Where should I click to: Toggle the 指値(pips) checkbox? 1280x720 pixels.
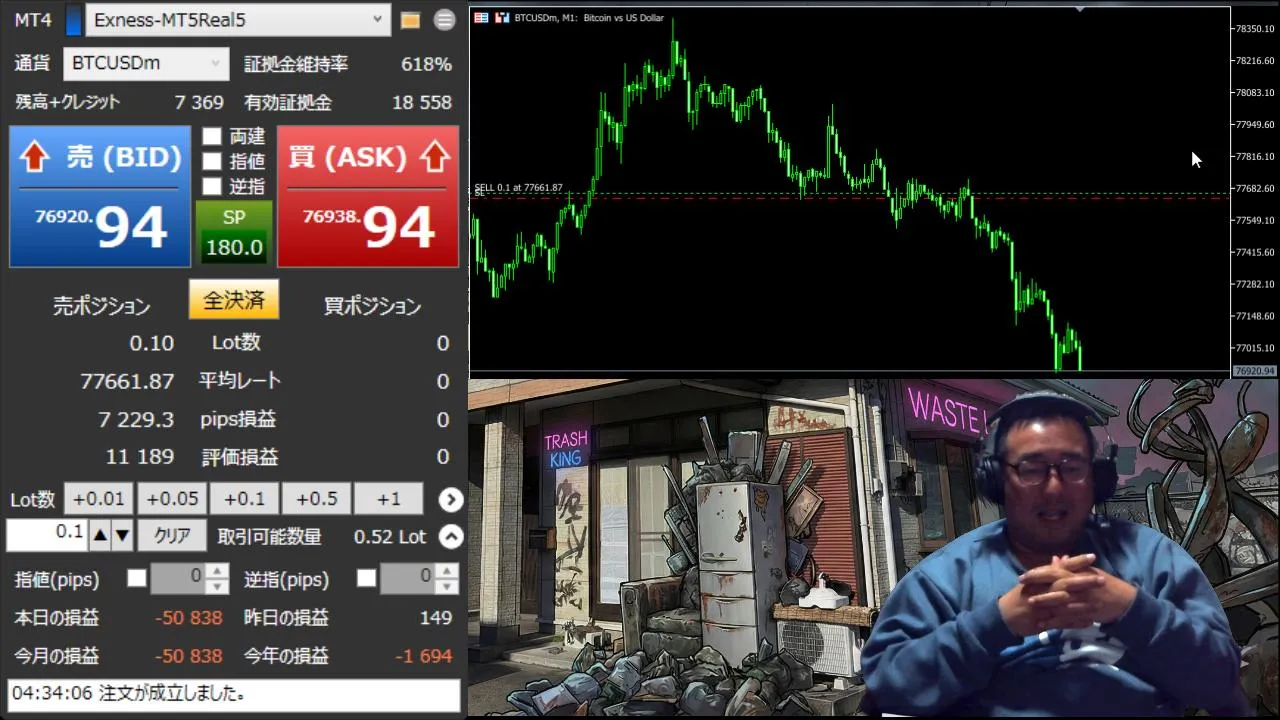point(137,578)
